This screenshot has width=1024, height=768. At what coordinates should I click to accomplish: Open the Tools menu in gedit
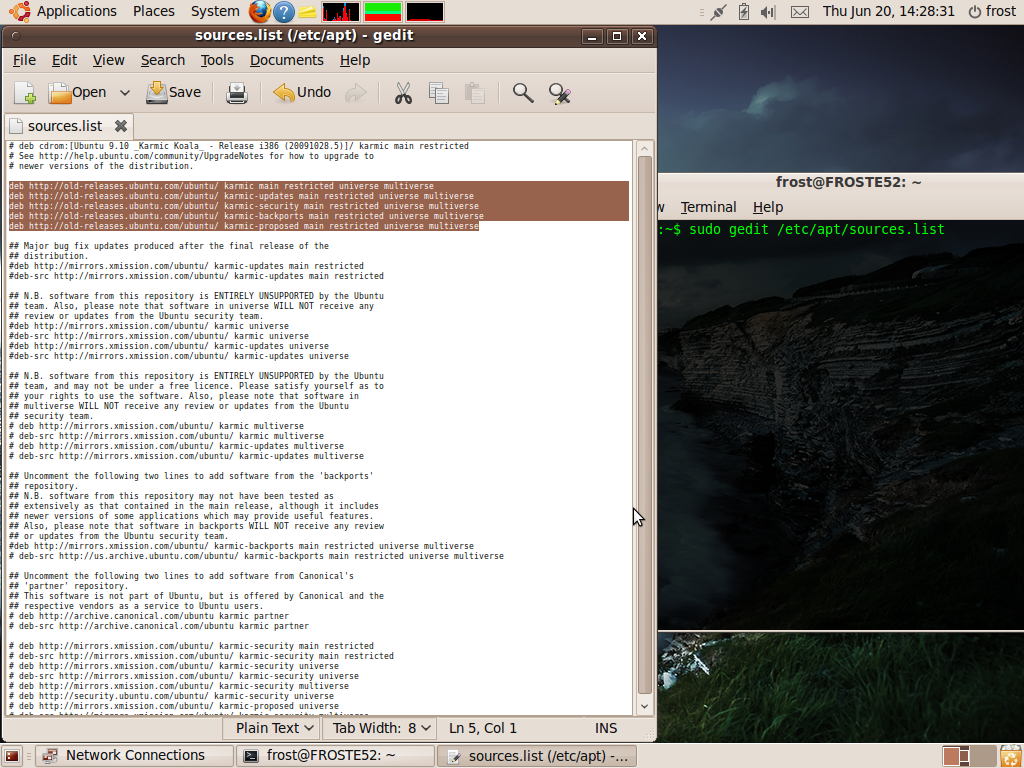point(217,60)
